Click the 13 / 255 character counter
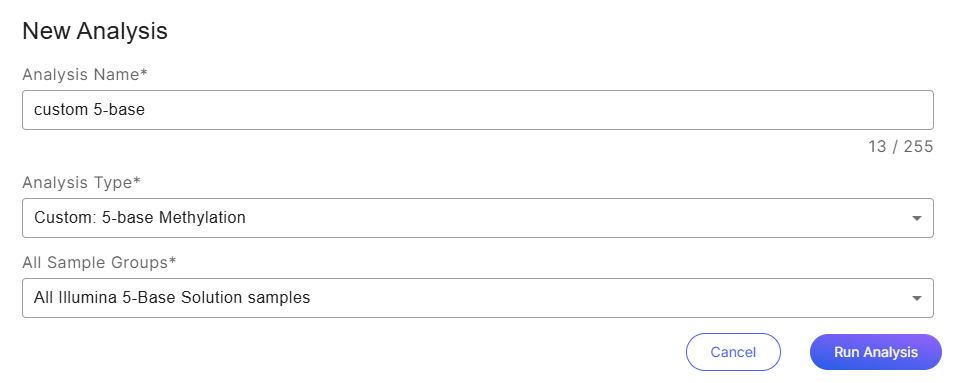 901,147
